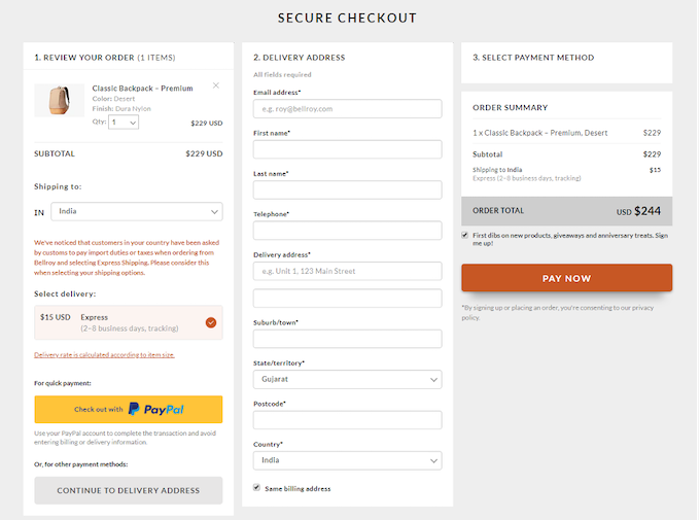Click the Classic Backpack product thumbnail
The height and width of the screenshot is (520, 700).
point(59,100)
